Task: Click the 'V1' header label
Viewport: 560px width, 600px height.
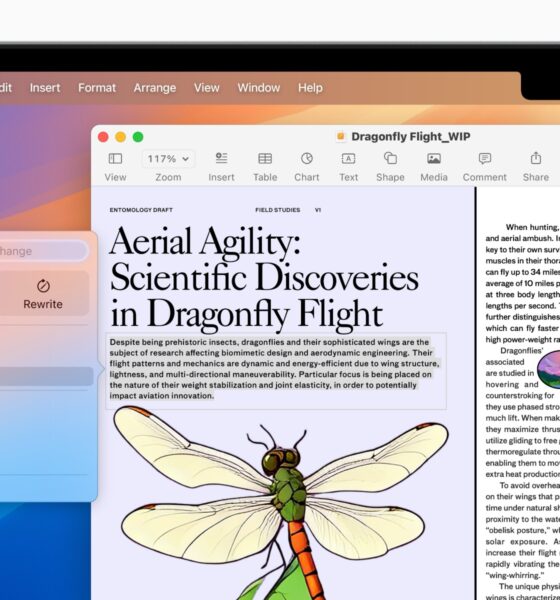Action: click(318, 210)
